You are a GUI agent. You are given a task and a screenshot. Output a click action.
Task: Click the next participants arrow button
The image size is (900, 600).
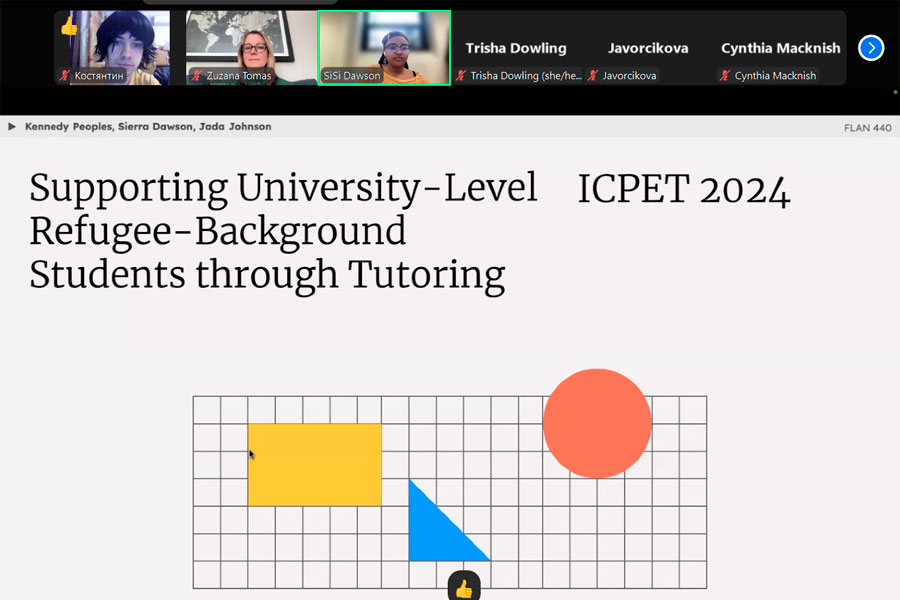tap(871, 48)
